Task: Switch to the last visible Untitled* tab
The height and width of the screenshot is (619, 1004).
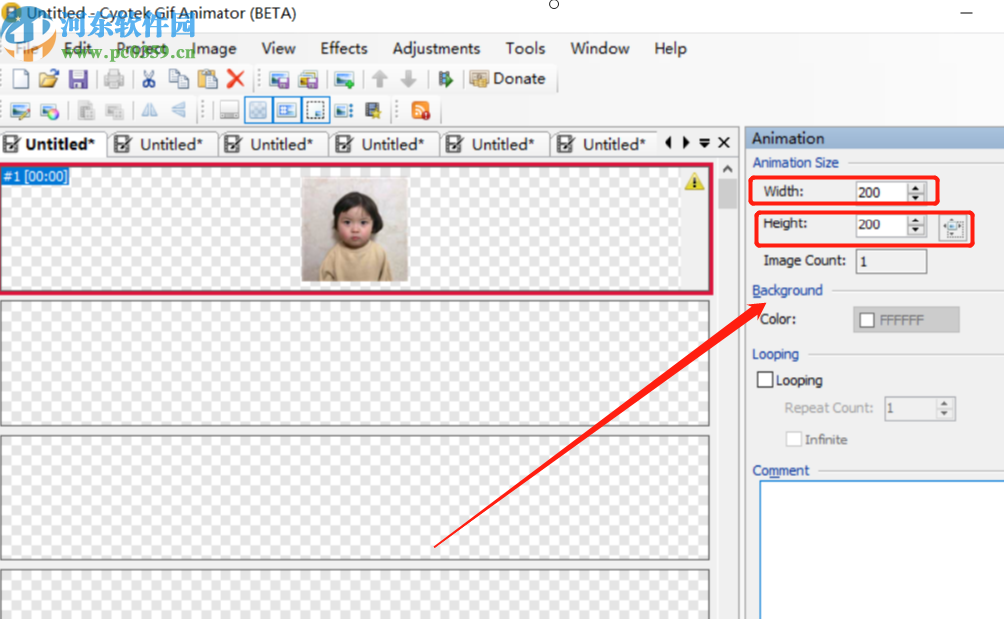Action: tap(604, 144)
